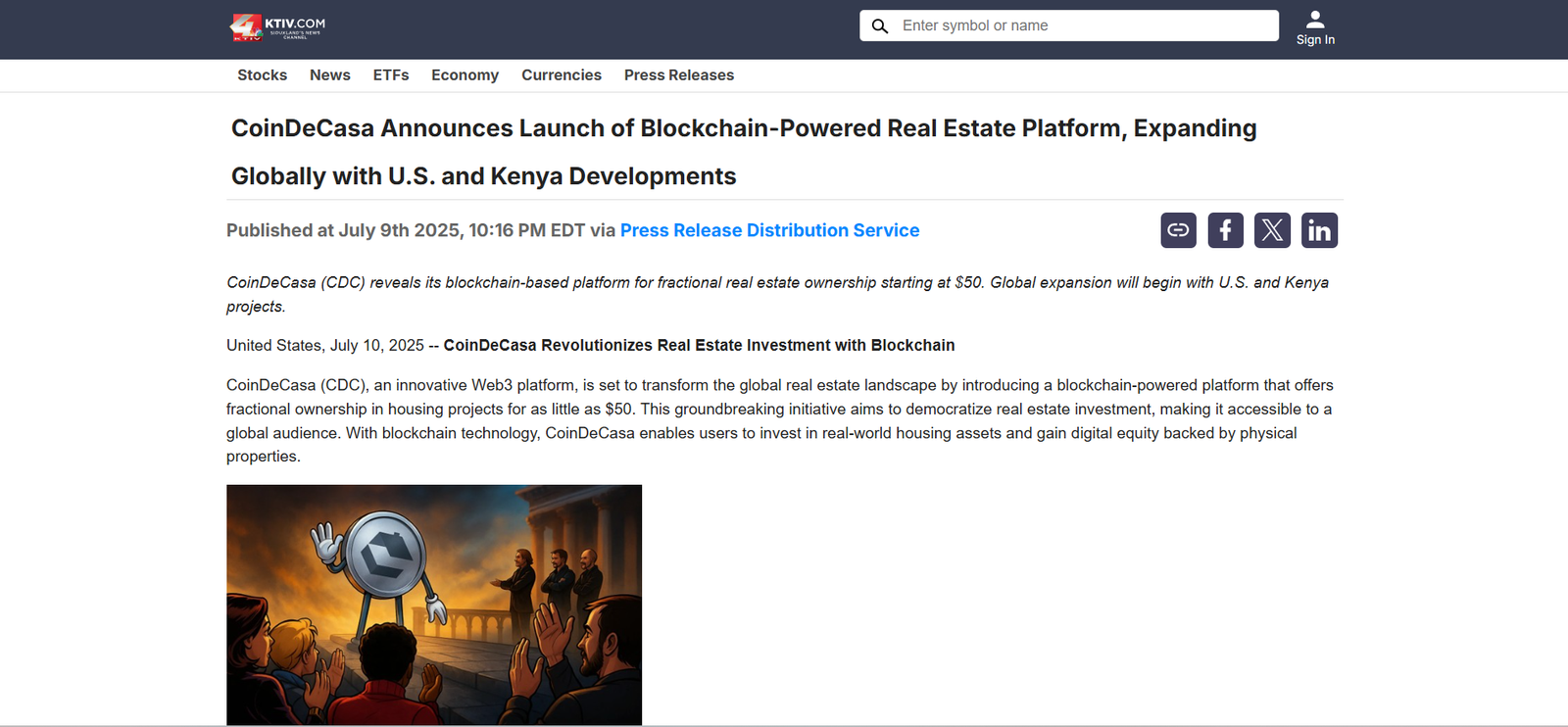Click the user profile silhouette icon
The width and height of the screenshot is (1568, 727).
(1315, 19)
